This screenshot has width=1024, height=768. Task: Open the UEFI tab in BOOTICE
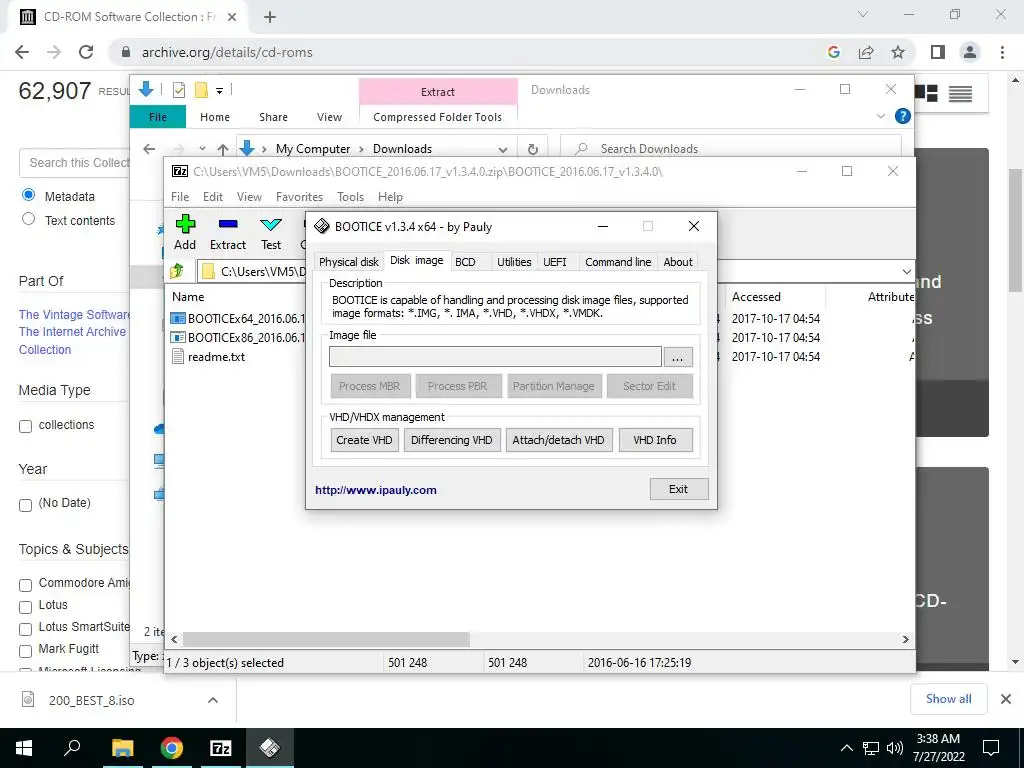(x=555, y=262)
